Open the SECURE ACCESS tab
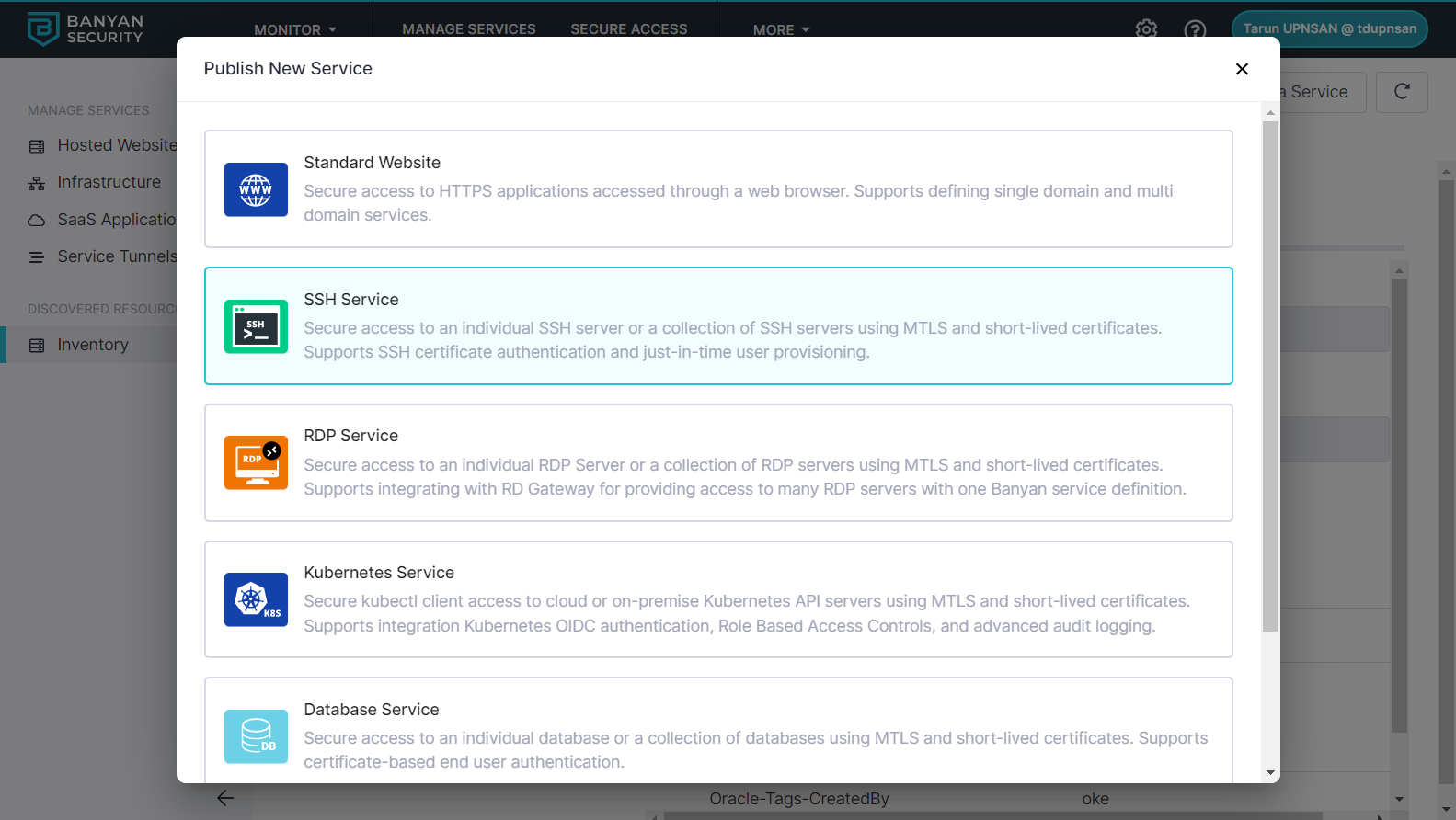 coord(629,29)
